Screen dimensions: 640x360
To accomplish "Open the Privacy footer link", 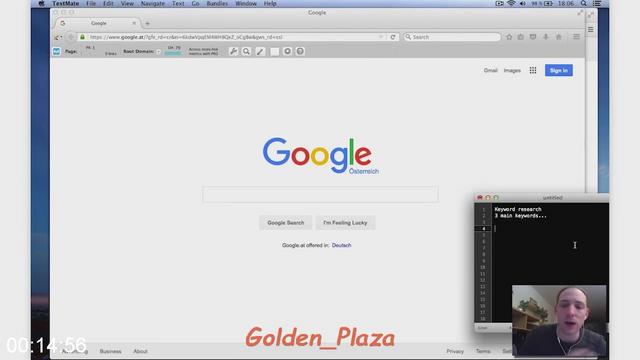I will [455, 351].
